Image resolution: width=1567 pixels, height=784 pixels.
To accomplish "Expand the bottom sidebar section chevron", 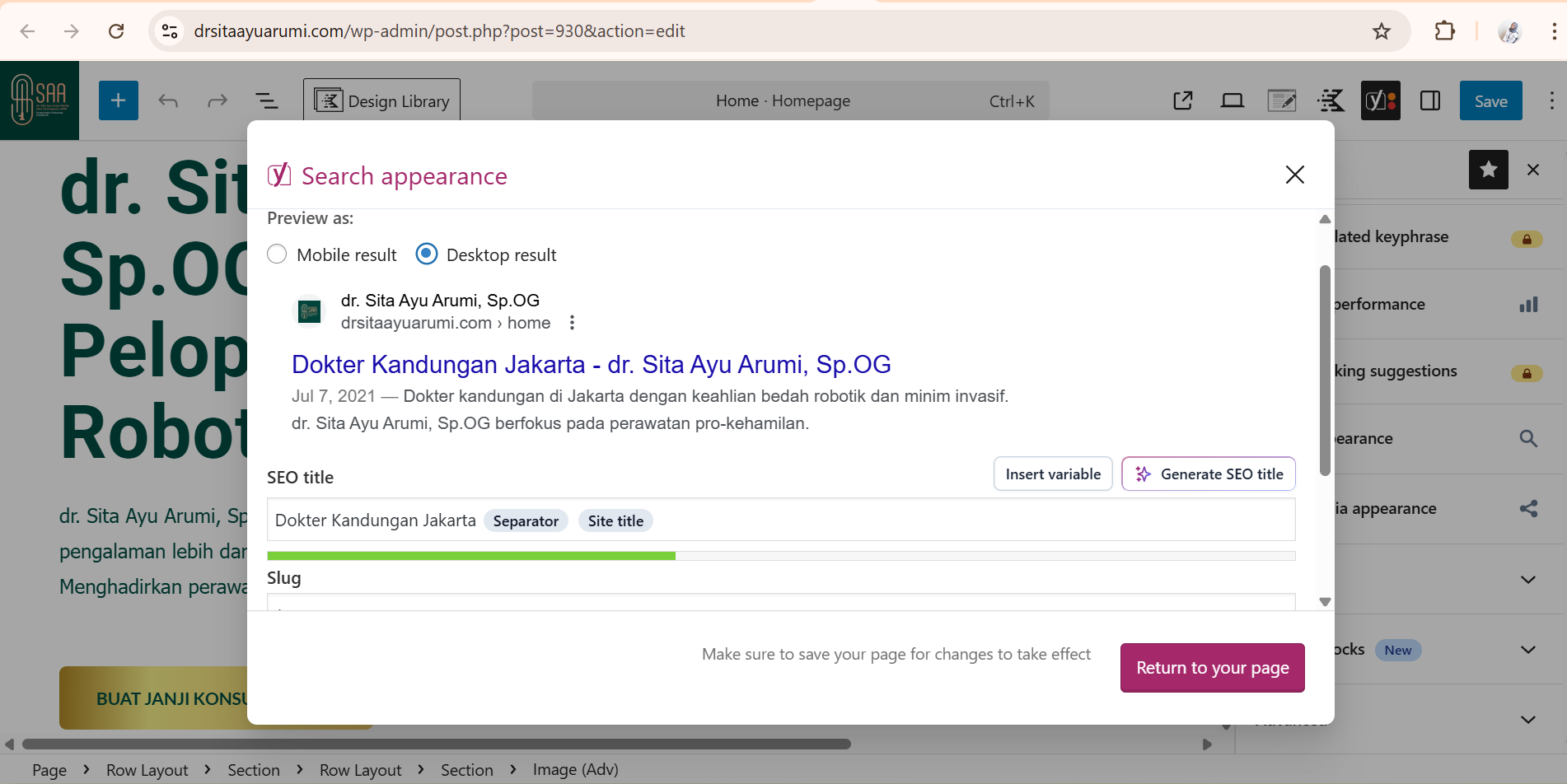I will point(1528,720).
